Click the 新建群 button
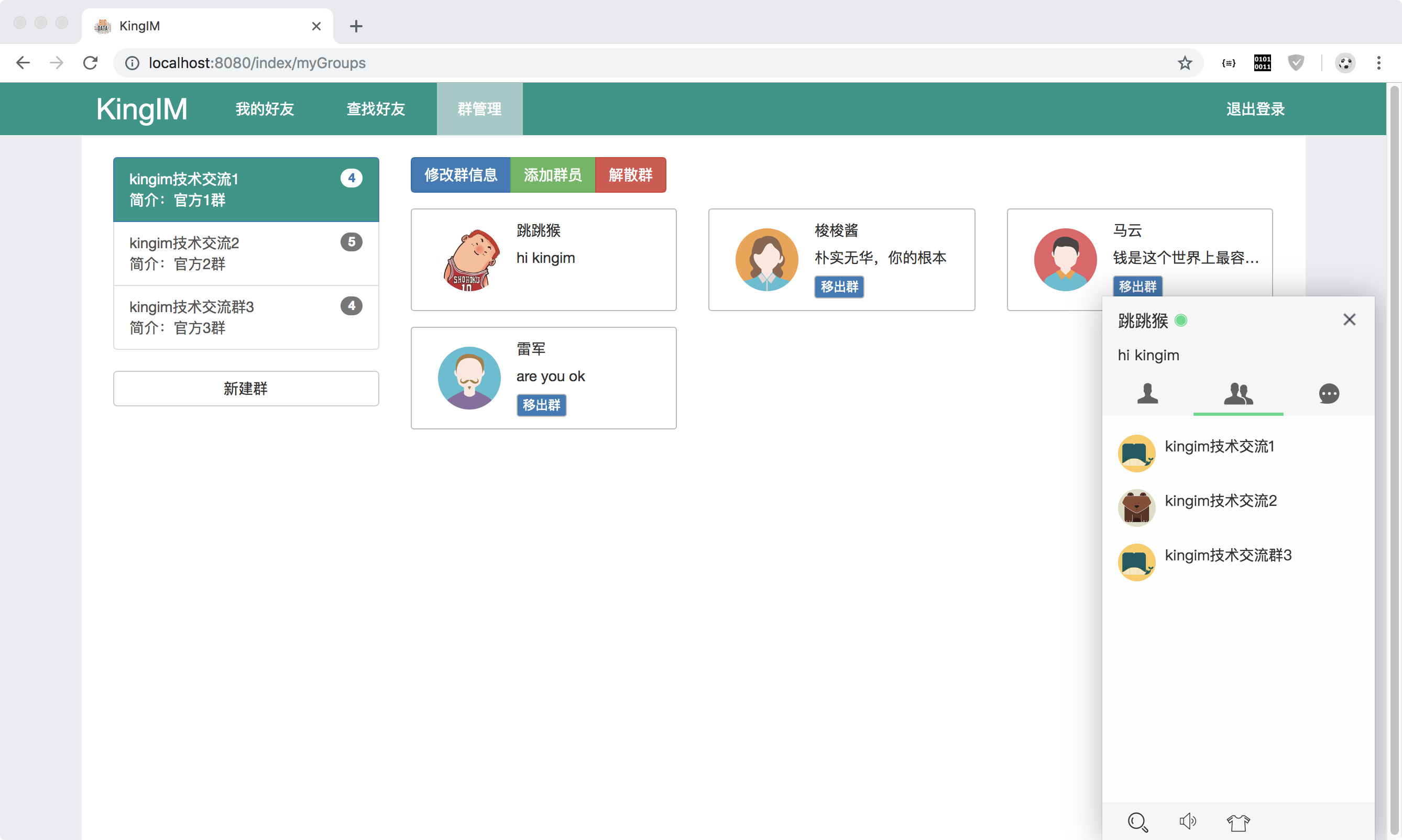Viewport: 1402px width, 840px height. click(246, 388)
